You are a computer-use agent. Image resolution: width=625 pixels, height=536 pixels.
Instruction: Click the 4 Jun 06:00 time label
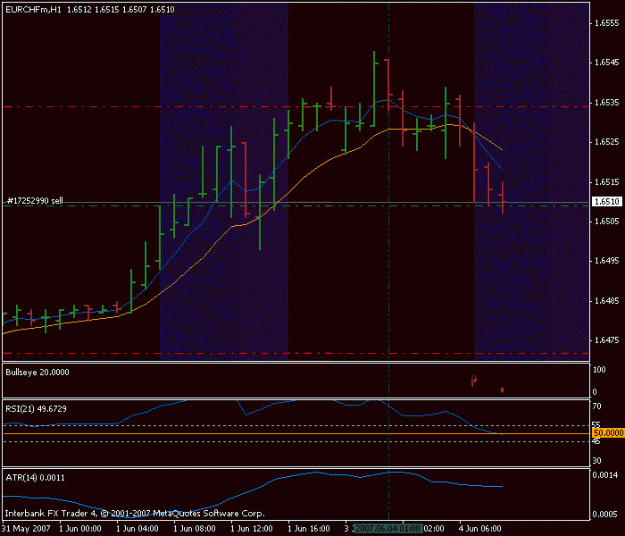[x=480, y=529]
